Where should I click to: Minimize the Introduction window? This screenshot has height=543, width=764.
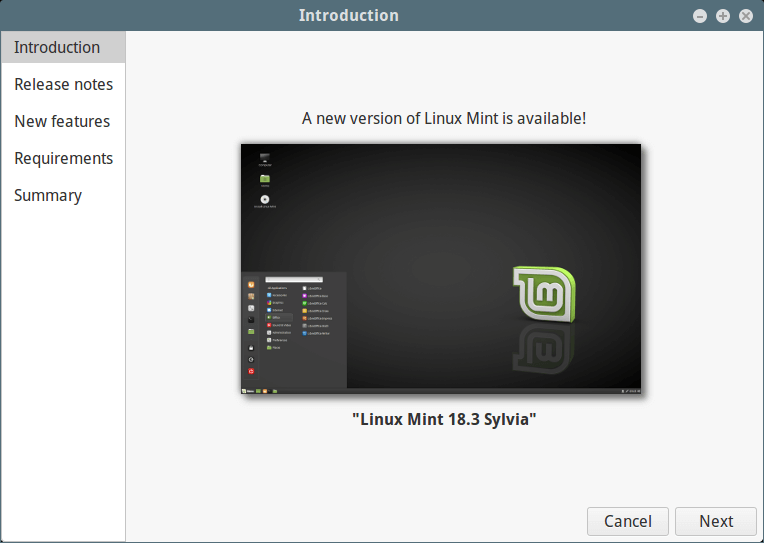pos(700,16)
